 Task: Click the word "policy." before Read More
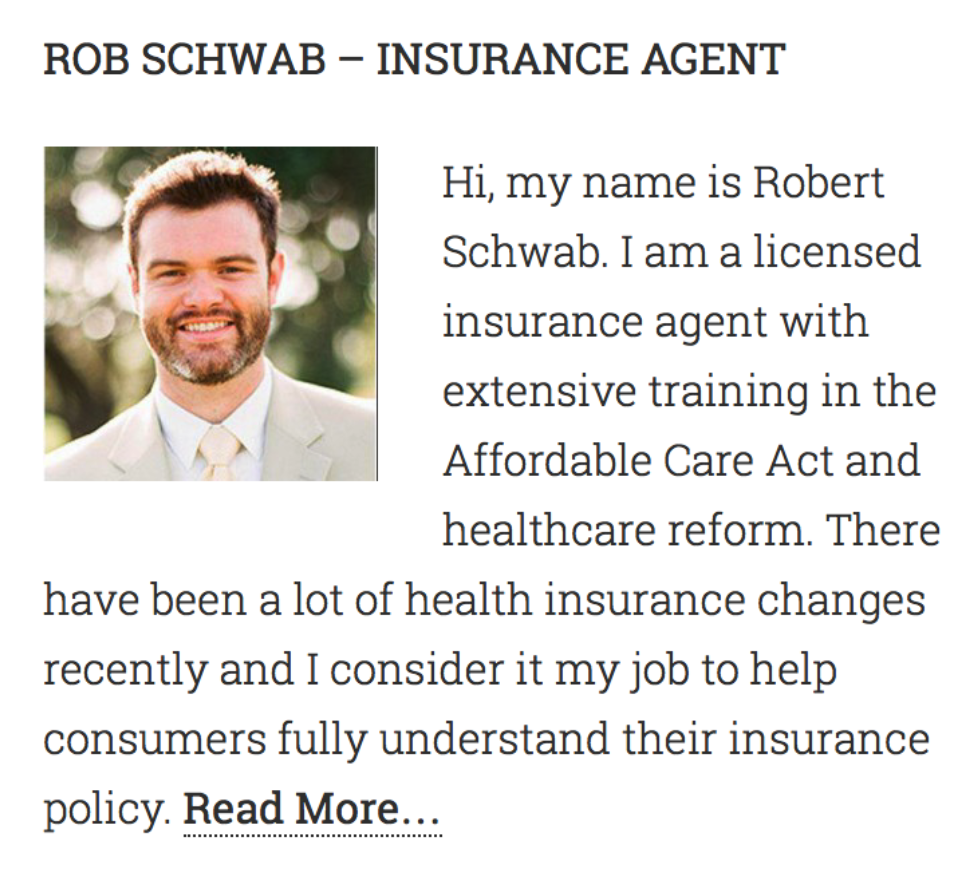[x=107, y=810]
